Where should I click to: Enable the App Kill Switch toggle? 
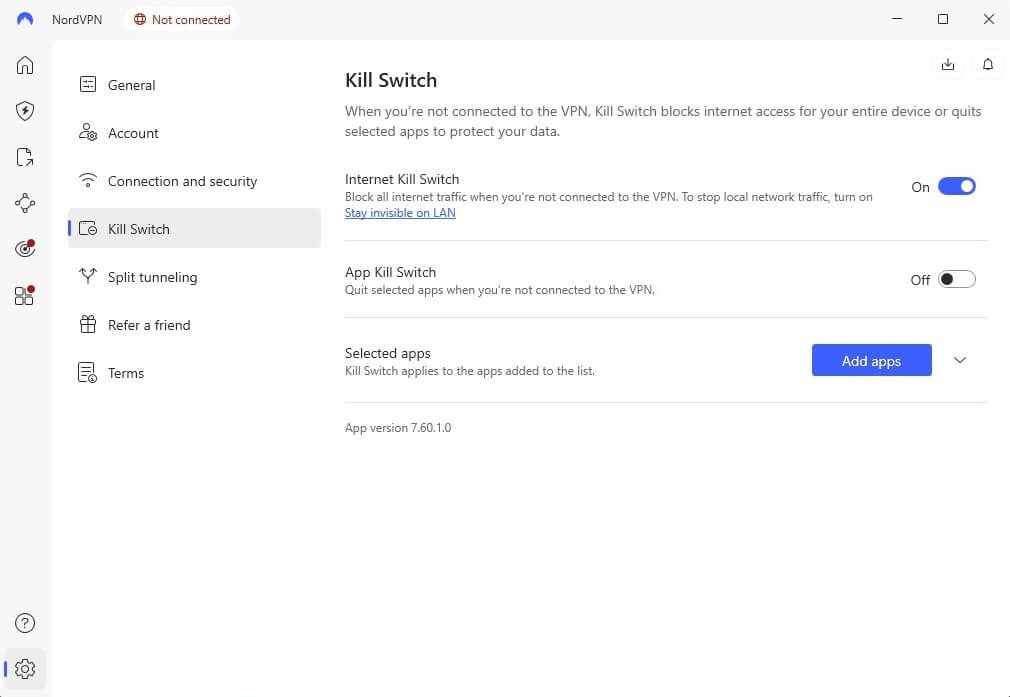(x=956, y=279)
